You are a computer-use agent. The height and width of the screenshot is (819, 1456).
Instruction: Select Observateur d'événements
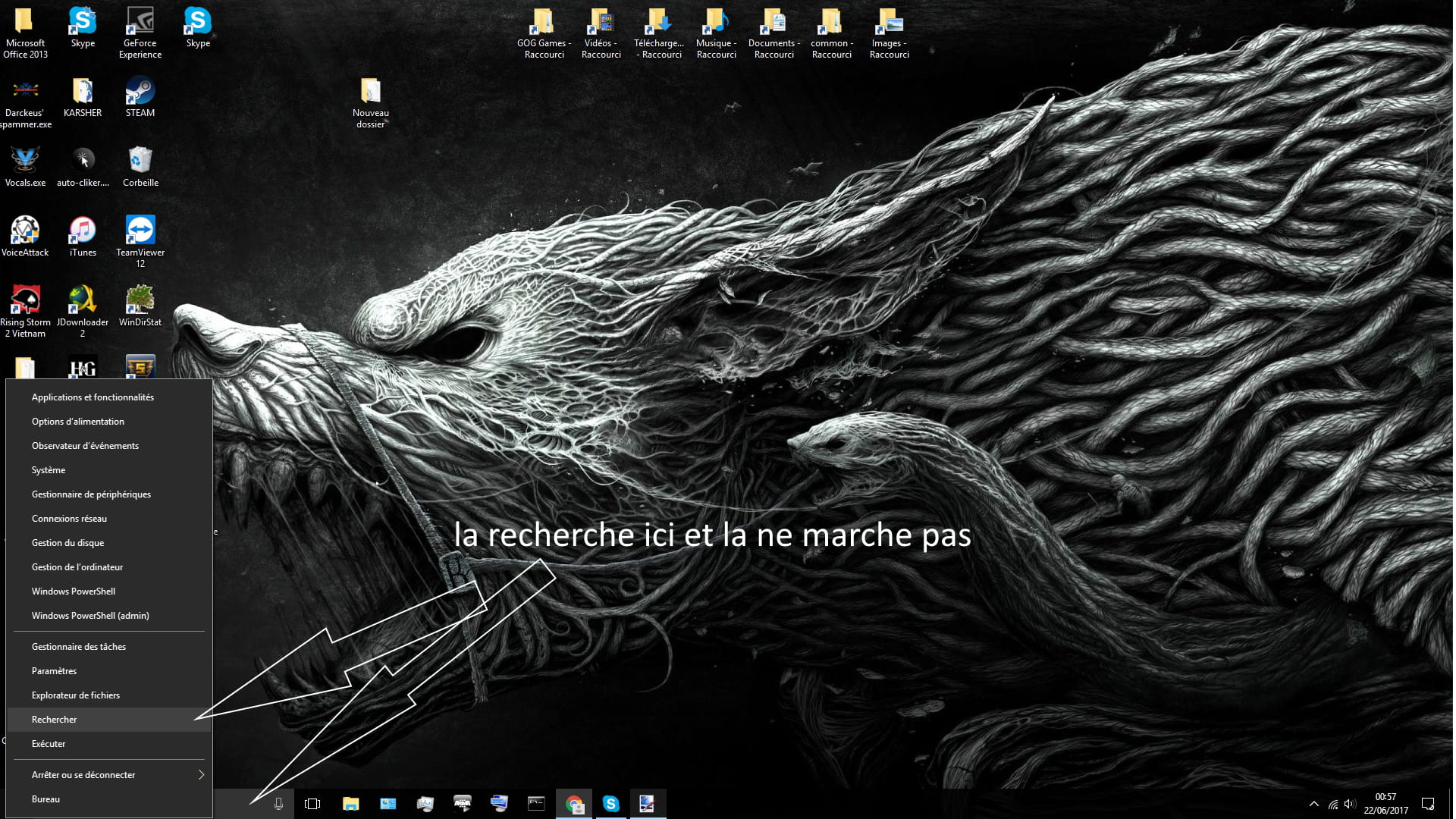(109, 446)
